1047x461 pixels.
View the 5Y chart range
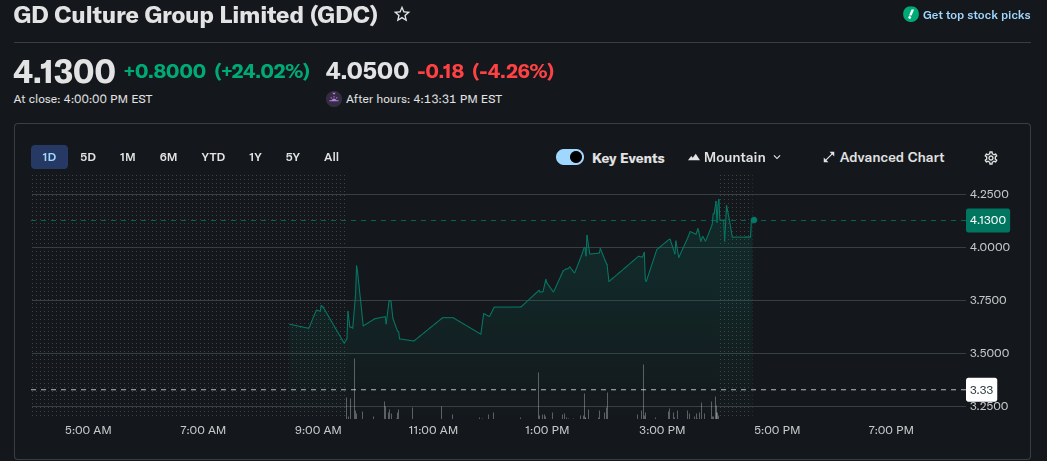pyautogui.click(x=292, y=157)
